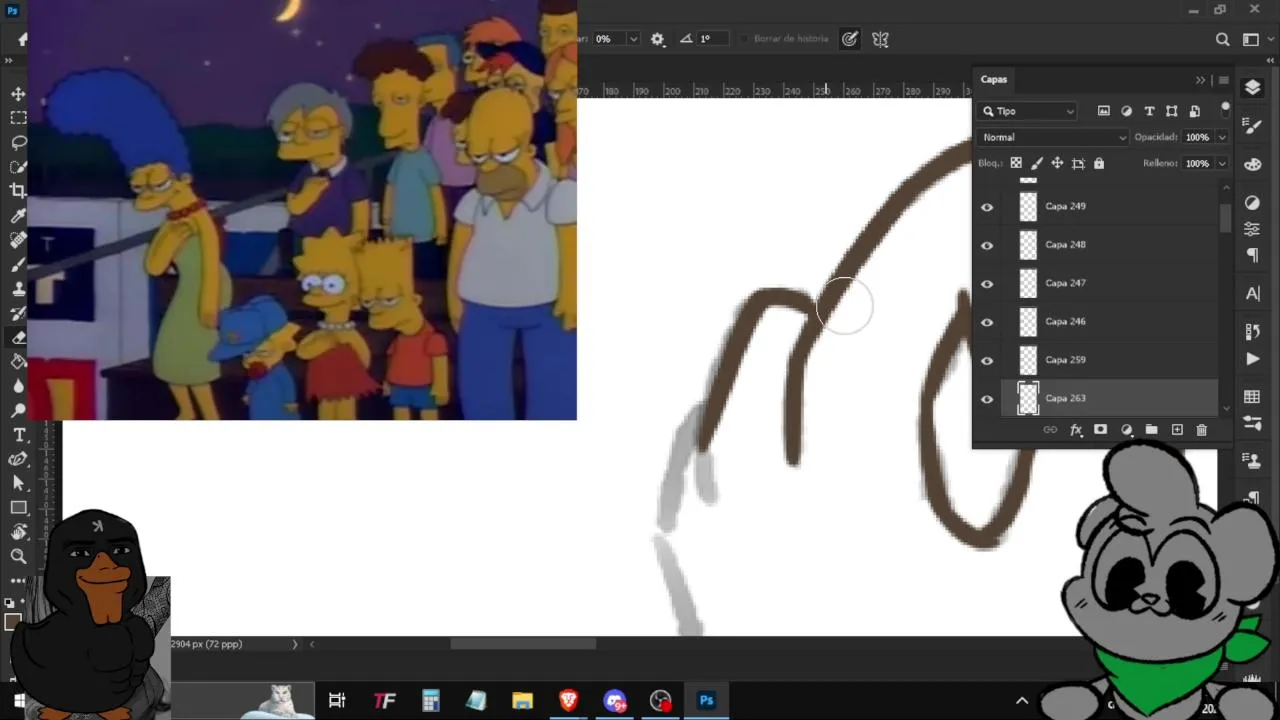Open the Relleno slider dropdown arrow

point(1221,163)
